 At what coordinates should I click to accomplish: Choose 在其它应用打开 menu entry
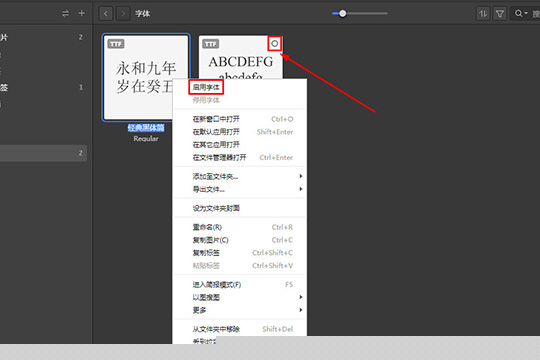(240, 145)
